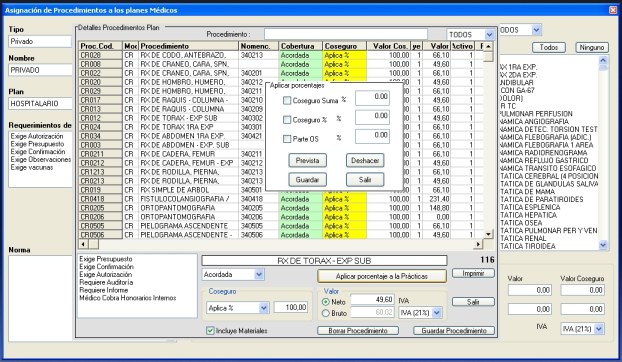Click right list scrollbar up arrow
The image size is (622, 362).
[x=603, y=60]
